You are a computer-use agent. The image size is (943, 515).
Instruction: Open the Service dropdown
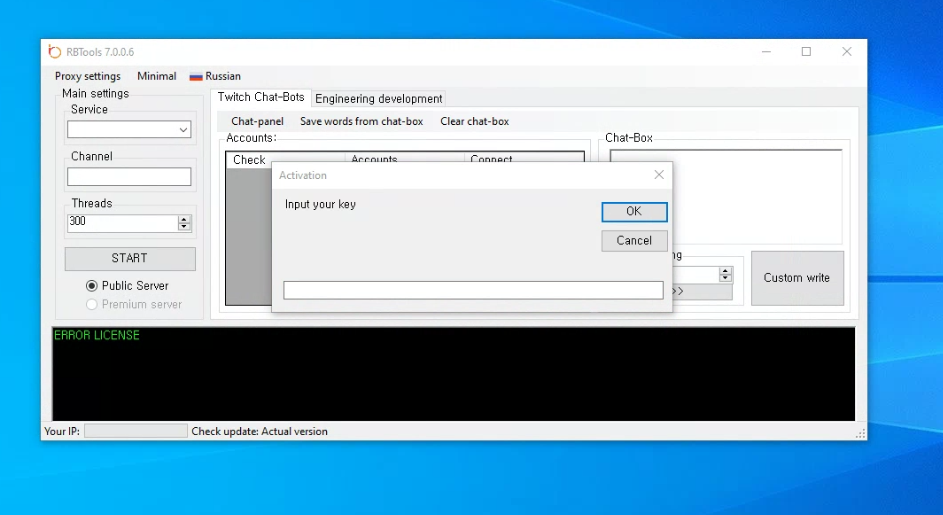(x=183, y=130)
